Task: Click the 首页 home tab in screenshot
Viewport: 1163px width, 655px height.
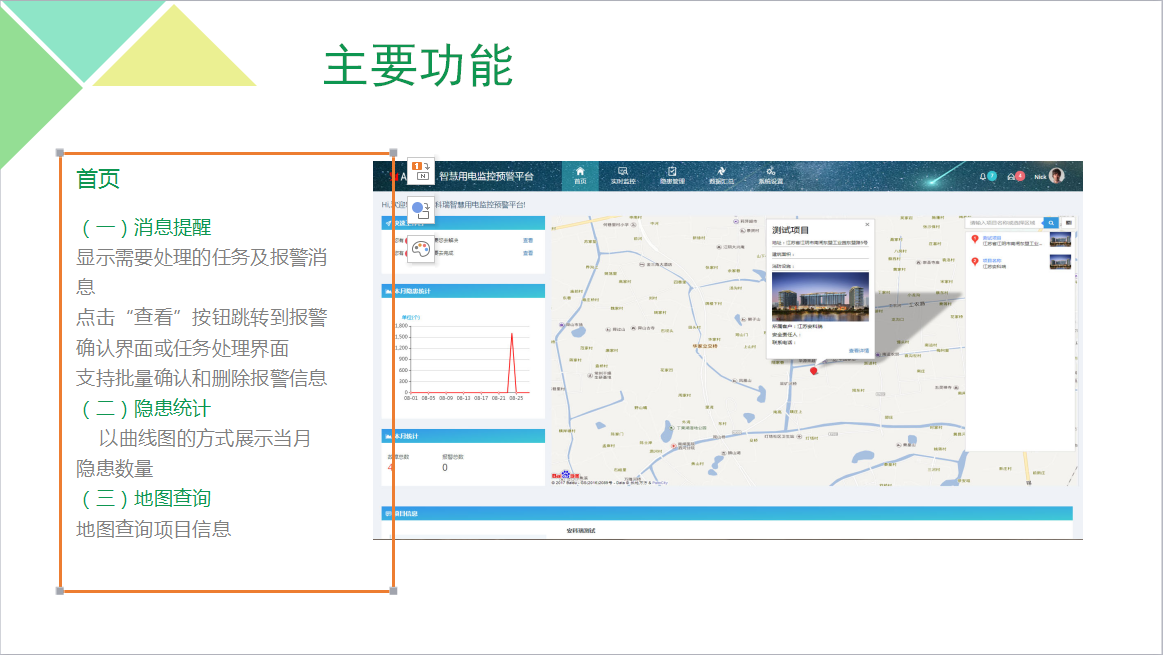Action: pos(580,176)
